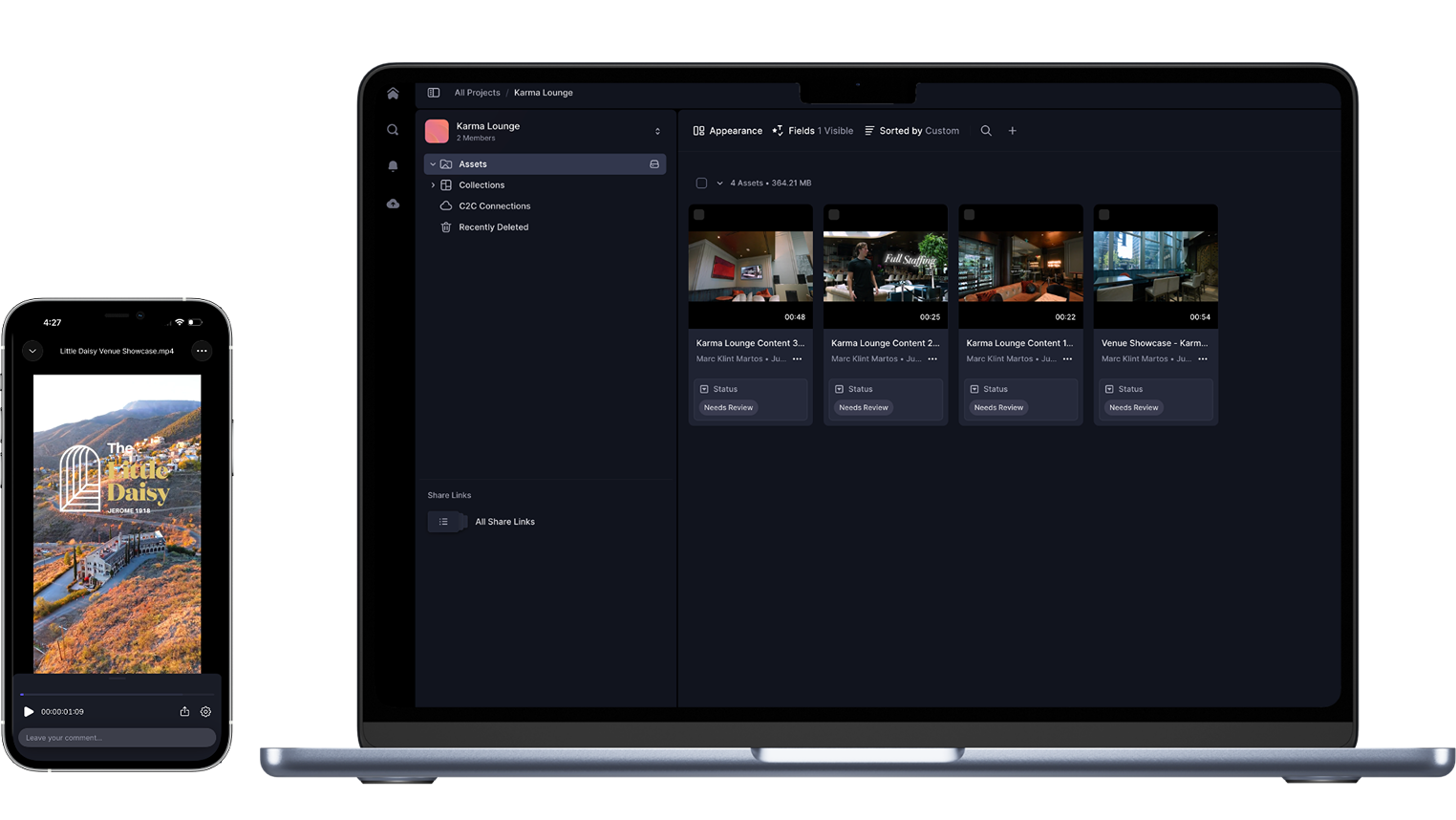
Task: Toggle the sidebar panel icon beside All Projects
Action: [x=434, y=93]
